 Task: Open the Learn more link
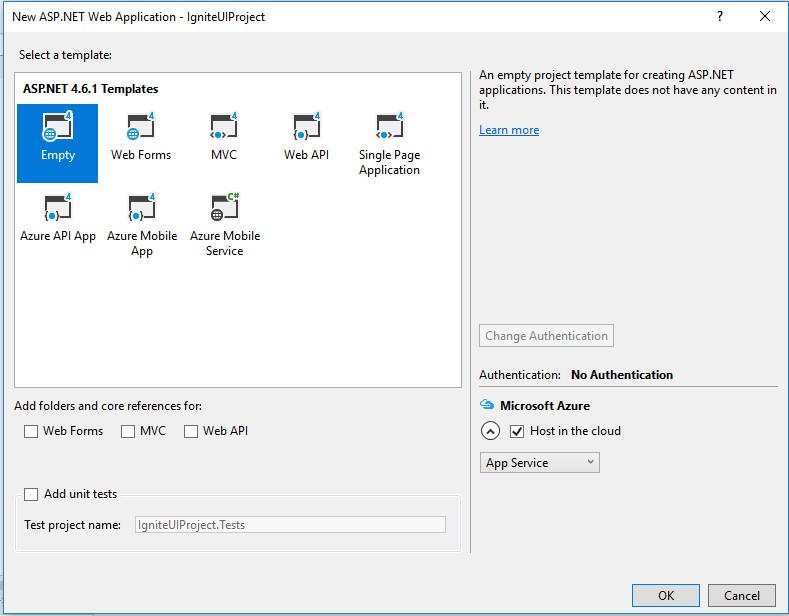[x=509, y=130]
